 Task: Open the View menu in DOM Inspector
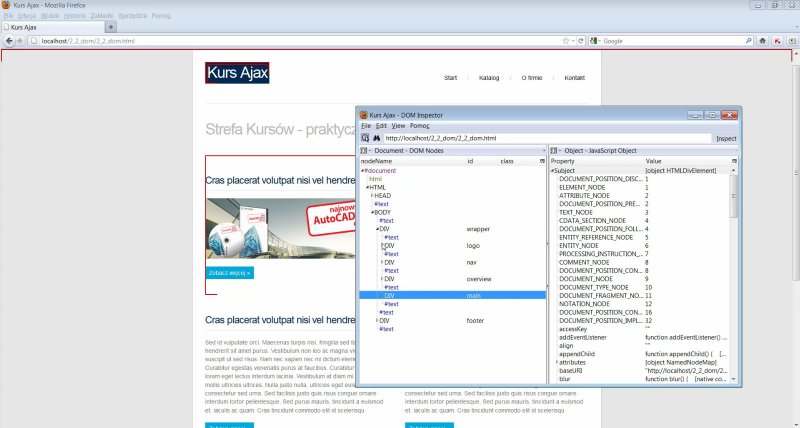click(x=398, y=126)
